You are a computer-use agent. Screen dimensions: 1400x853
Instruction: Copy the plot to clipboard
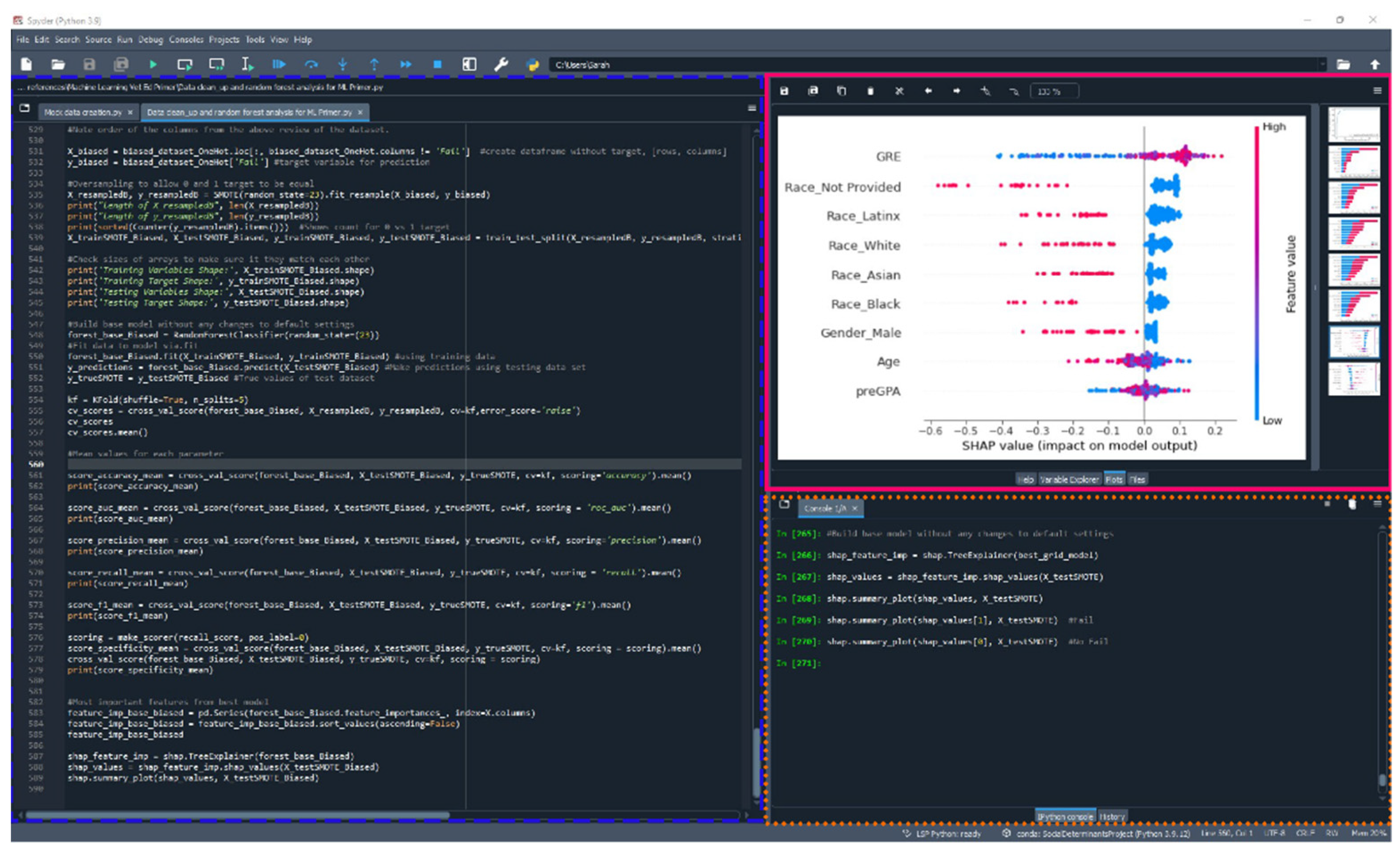tap(842, 92)
